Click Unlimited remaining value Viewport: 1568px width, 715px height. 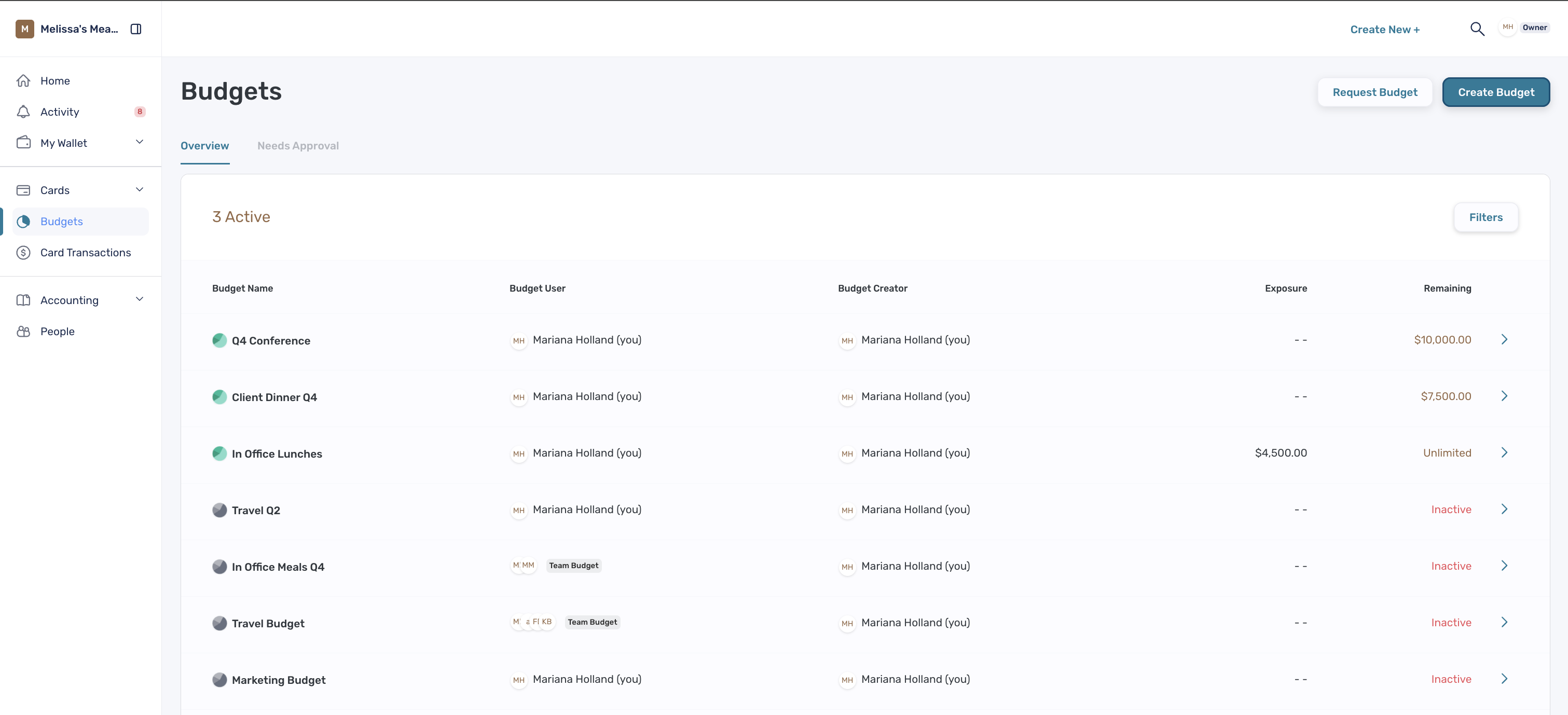click(1447, 453)
